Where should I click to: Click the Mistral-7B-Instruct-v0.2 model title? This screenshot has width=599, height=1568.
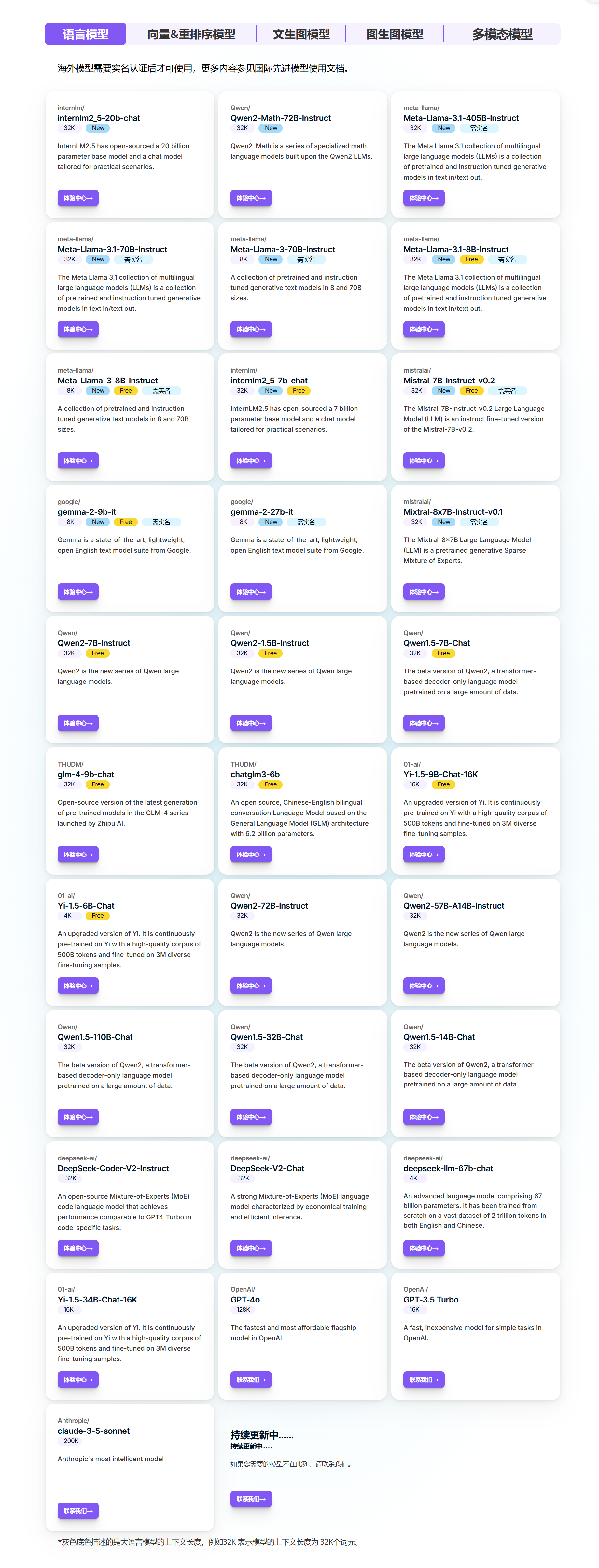(449, 381)
